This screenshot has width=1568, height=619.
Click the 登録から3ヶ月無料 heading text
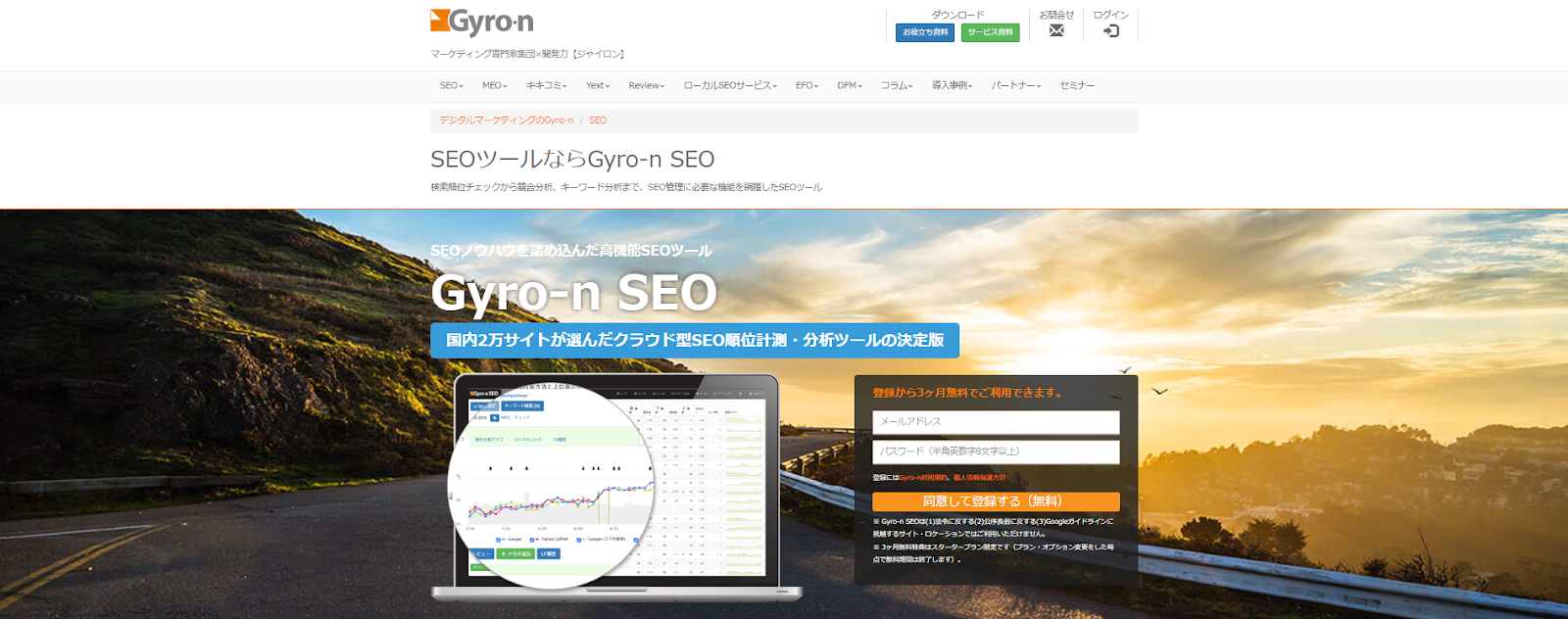[x=968, y=393]
